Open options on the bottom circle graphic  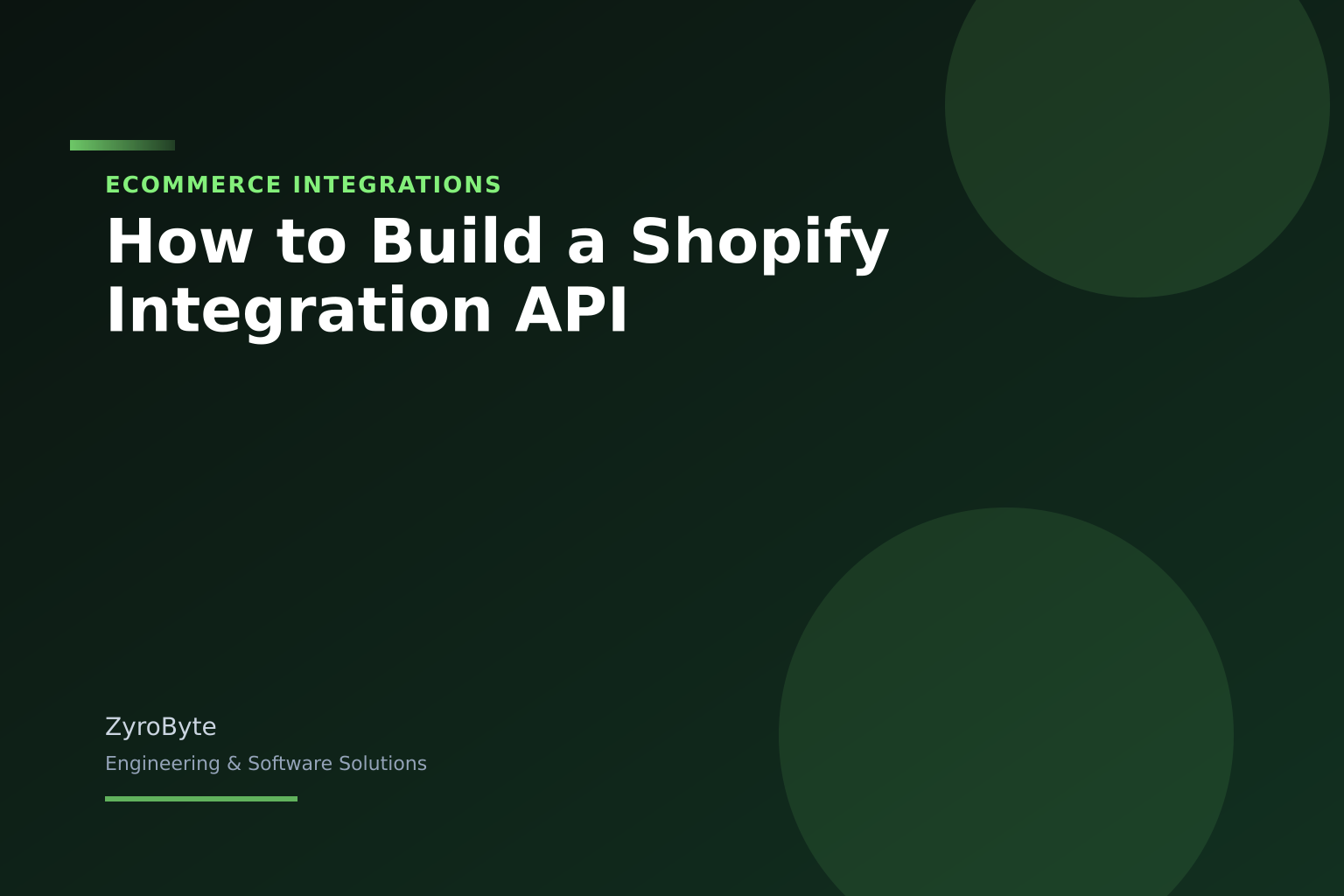point(1006,735)
